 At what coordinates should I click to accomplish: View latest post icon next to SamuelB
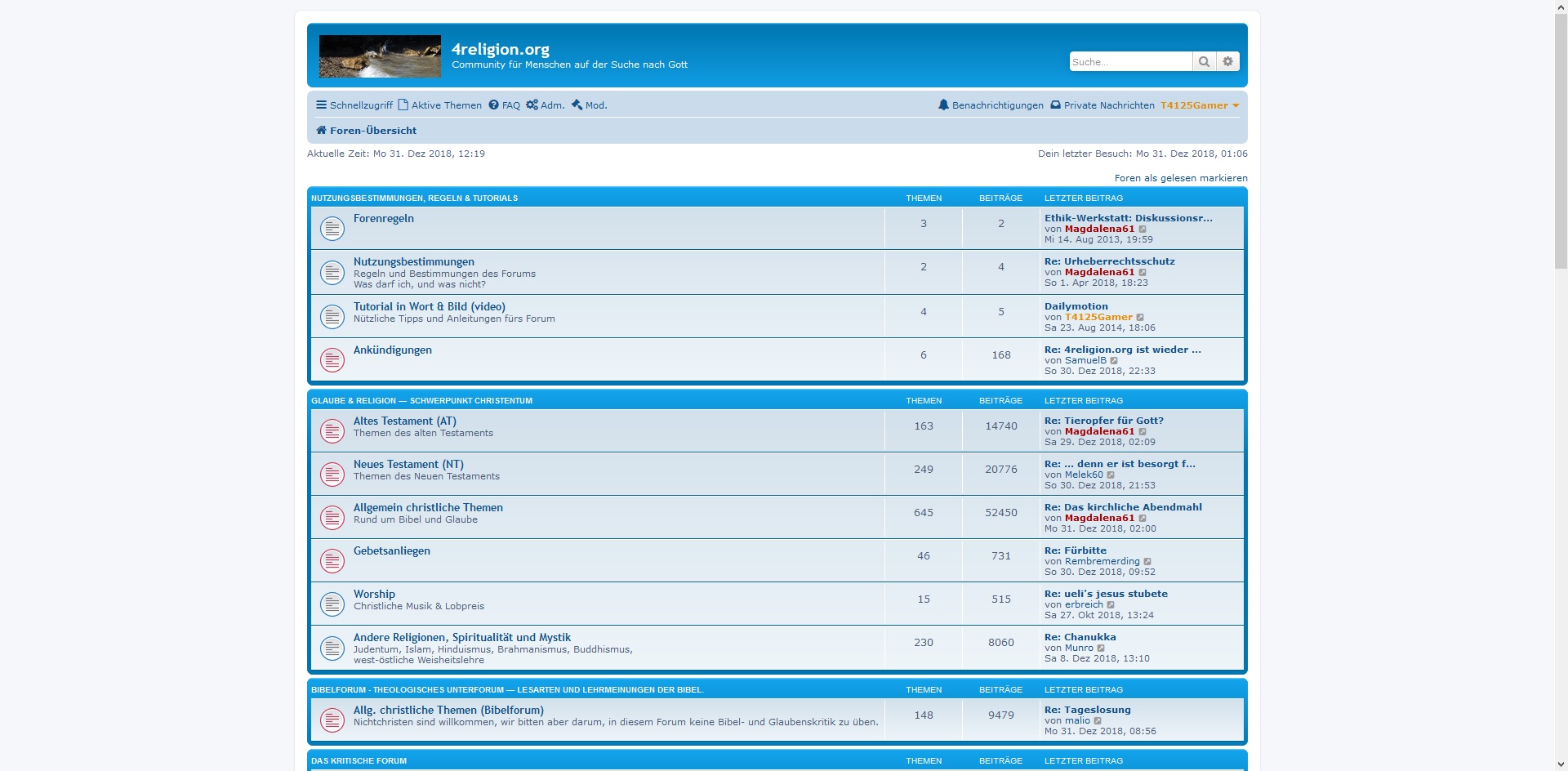[1115, 361]
